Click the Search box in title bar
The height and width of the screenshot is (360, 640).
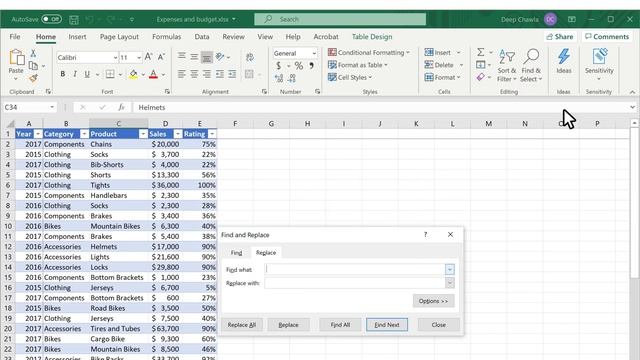click(x=340, y=19)
